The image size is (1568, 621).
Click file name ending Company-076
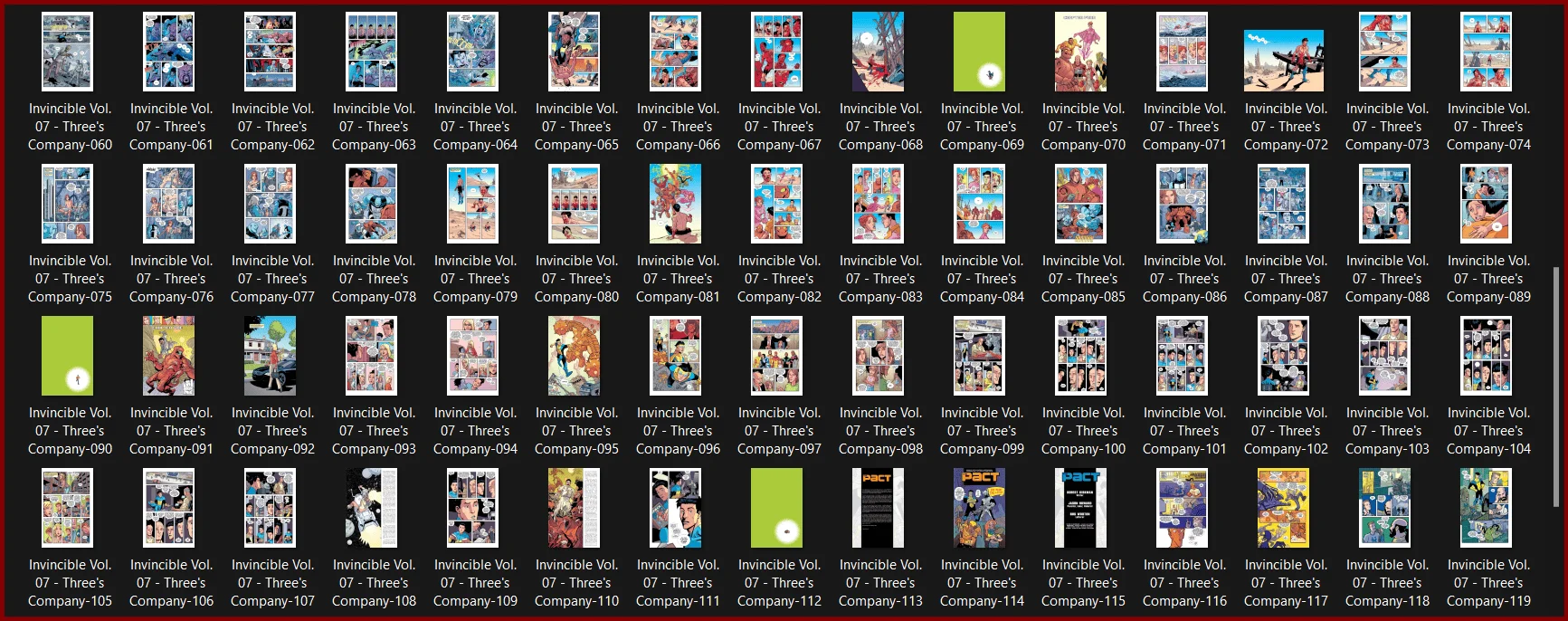pos(171,279)
